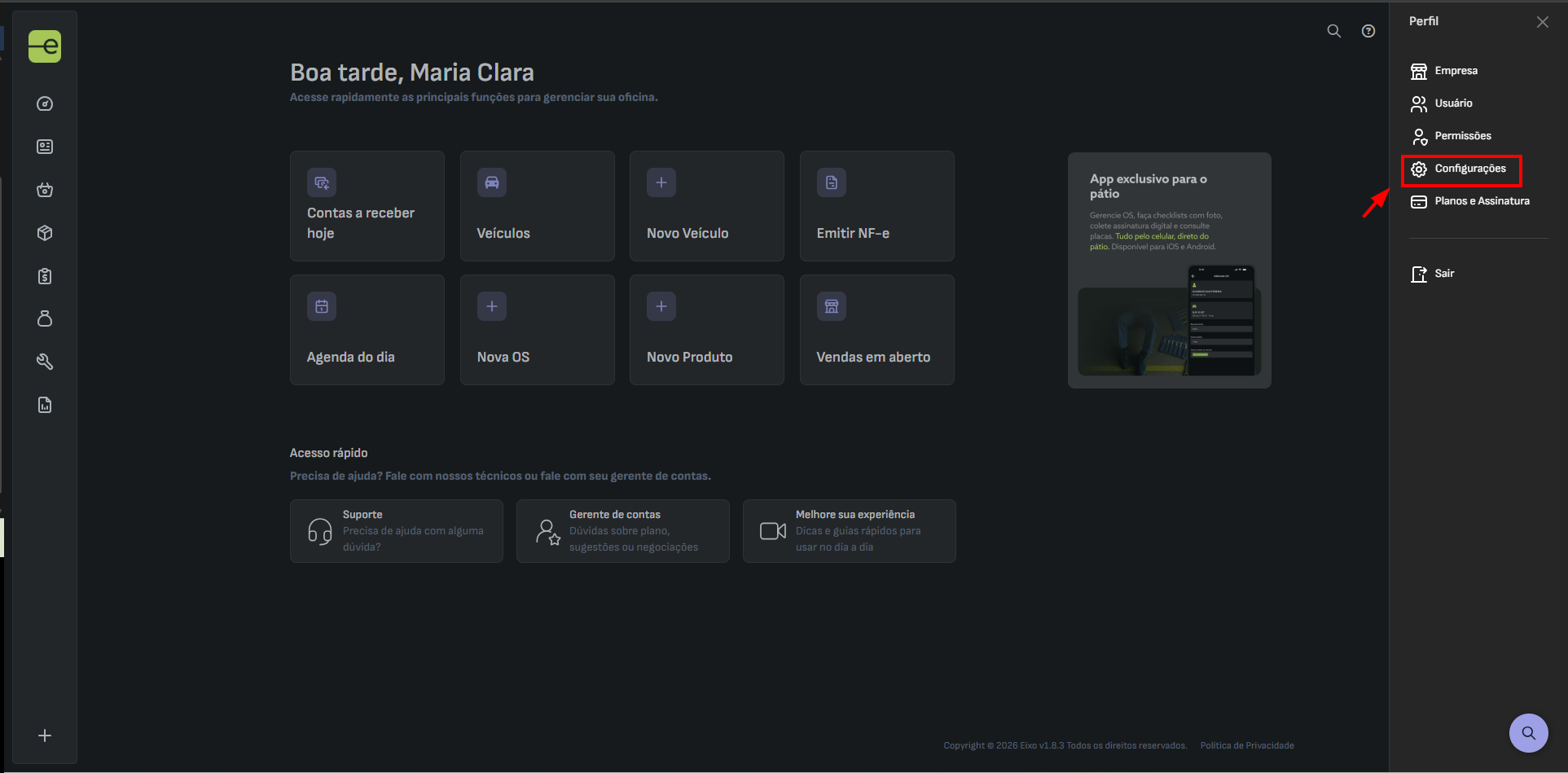Open the Nova OS card
The height and width of the screenshot is (773, 1568).
coord(538,330)
